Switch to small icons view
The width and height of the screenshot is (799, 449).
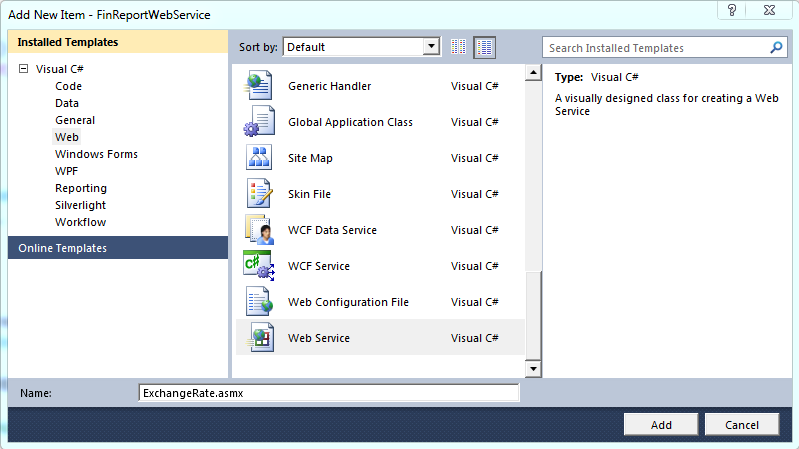pyautogui.click(x=459, y=47)
